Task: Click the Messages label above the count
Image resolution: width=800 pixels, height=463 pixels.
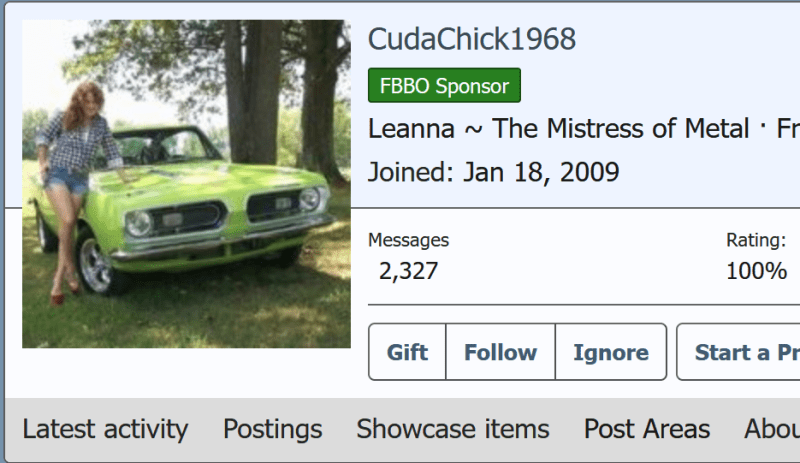Action: tap(408, 240)
